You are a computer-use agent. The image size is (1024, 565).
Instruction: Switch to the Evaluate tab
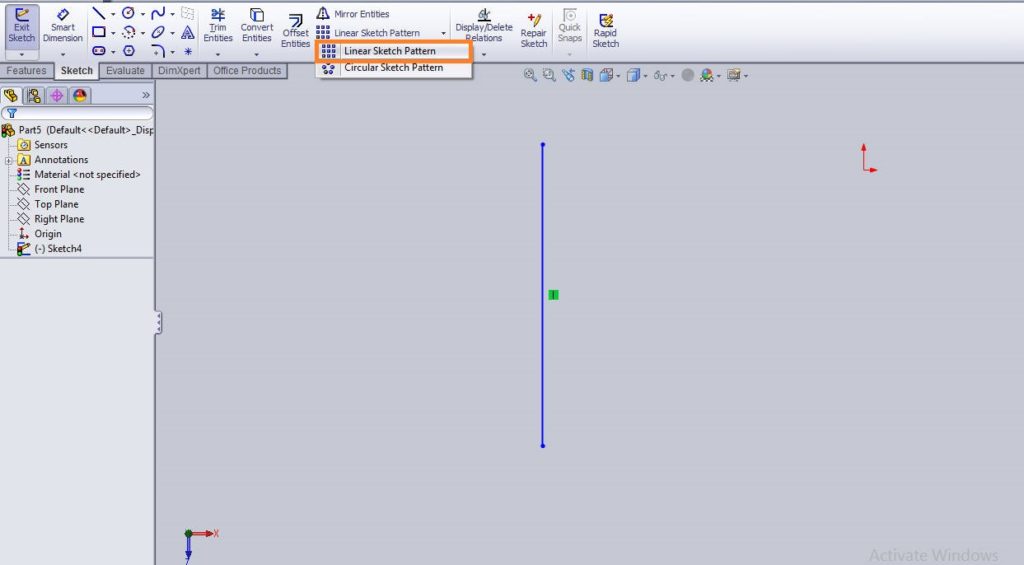click(125, 71)
